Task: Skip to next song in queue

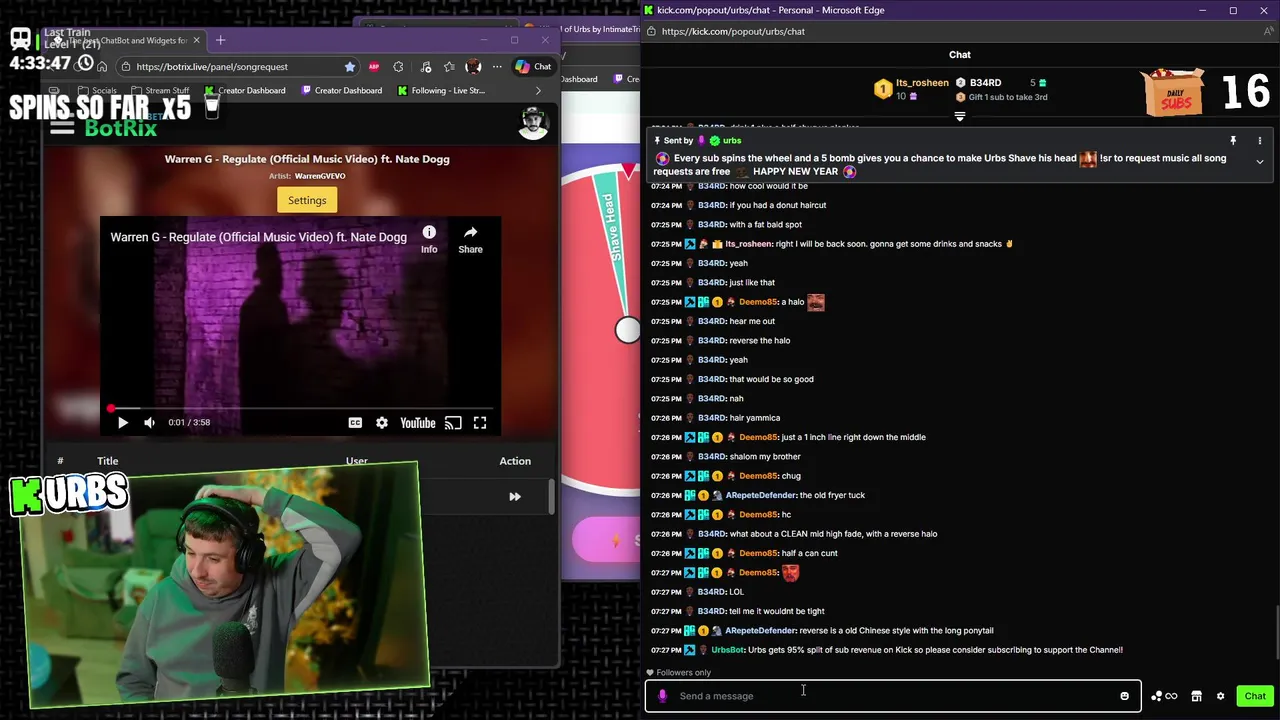Action: [515, 496]
